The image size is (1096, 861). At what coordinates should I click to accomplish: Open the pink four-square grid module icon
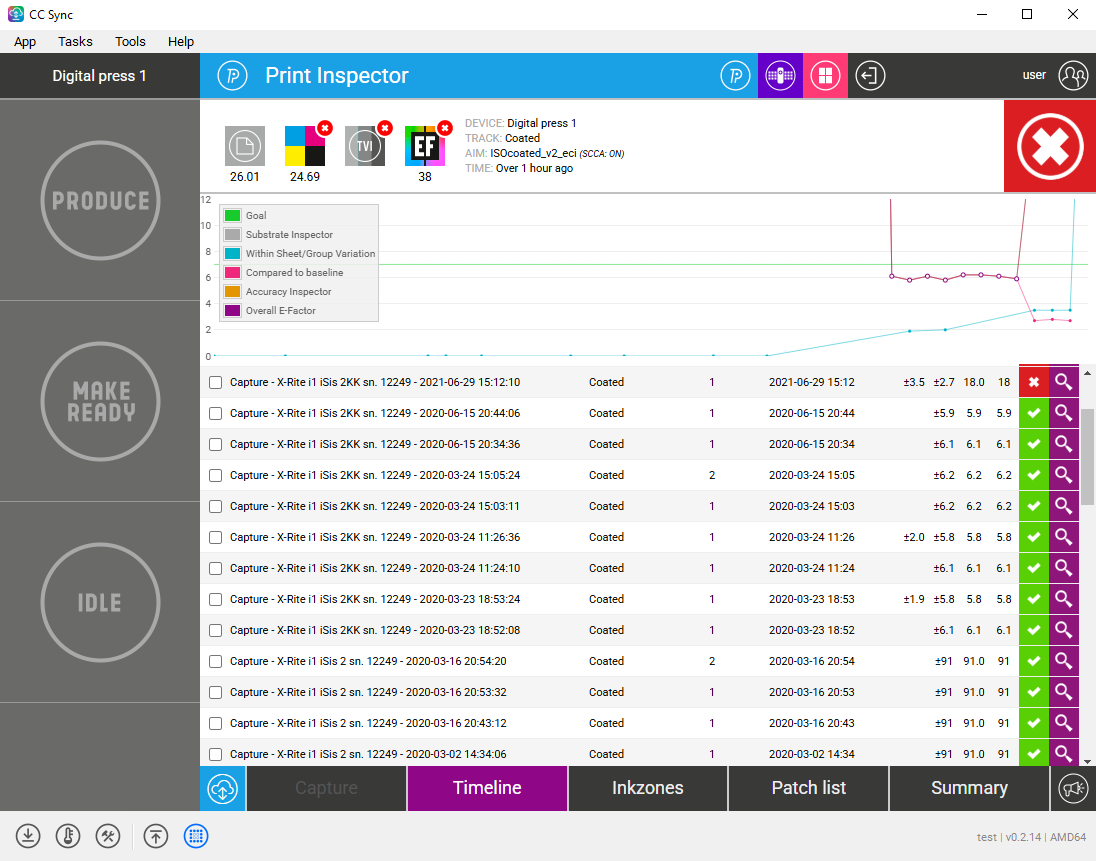[x=825, y=75]
